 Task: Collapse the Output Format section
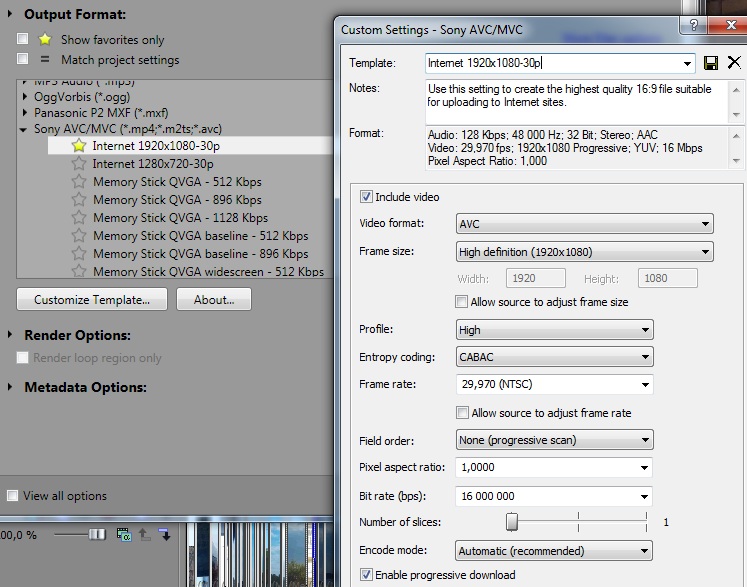pyautogui.click(x=10, y=14)
